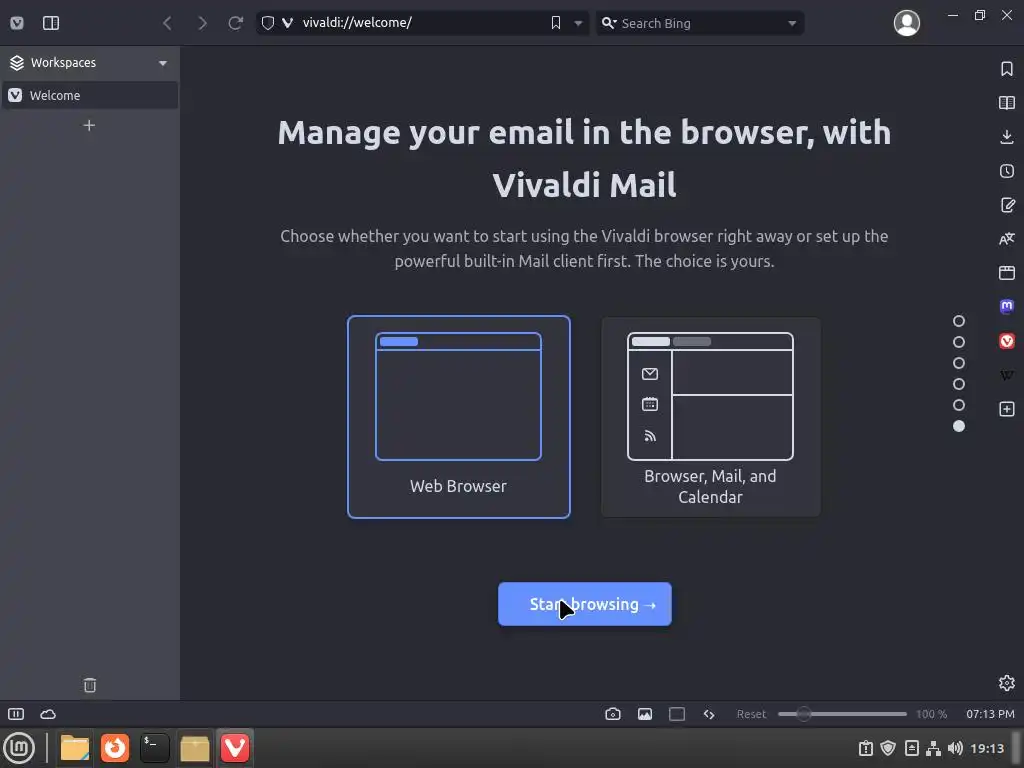Image resolution: width=1024 pixels, height=768 pixels.
Task: Select the second onboarding step dot
Action: point(959,342)
